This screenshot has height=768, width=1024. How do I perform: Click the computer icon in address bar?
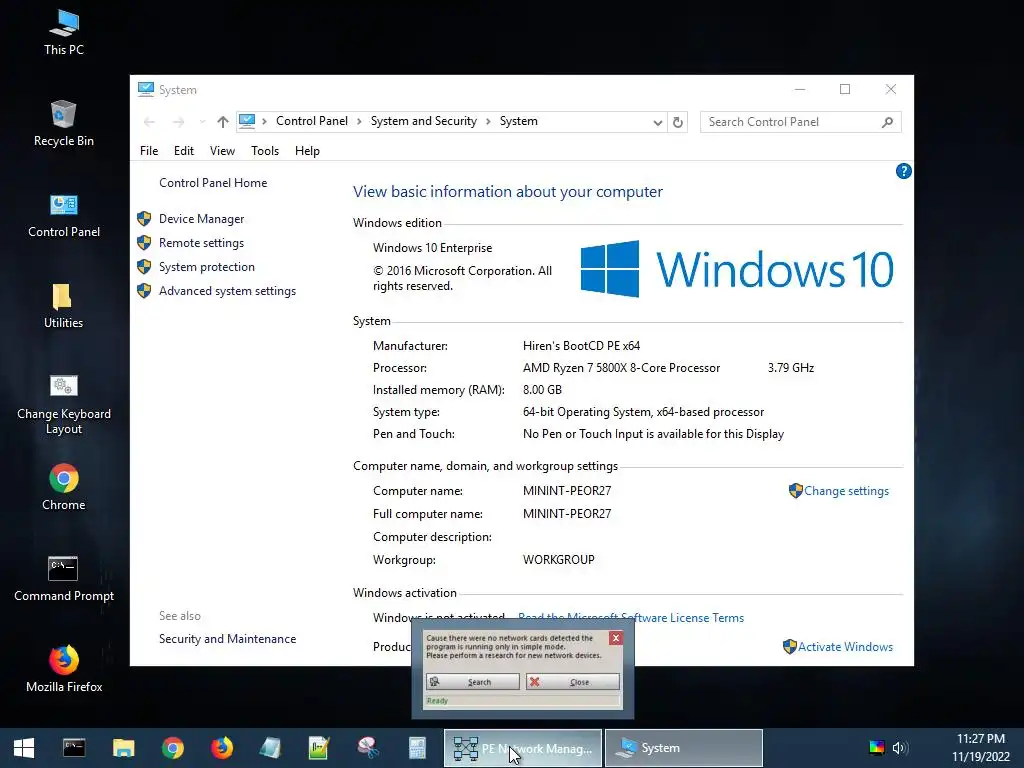248,121
